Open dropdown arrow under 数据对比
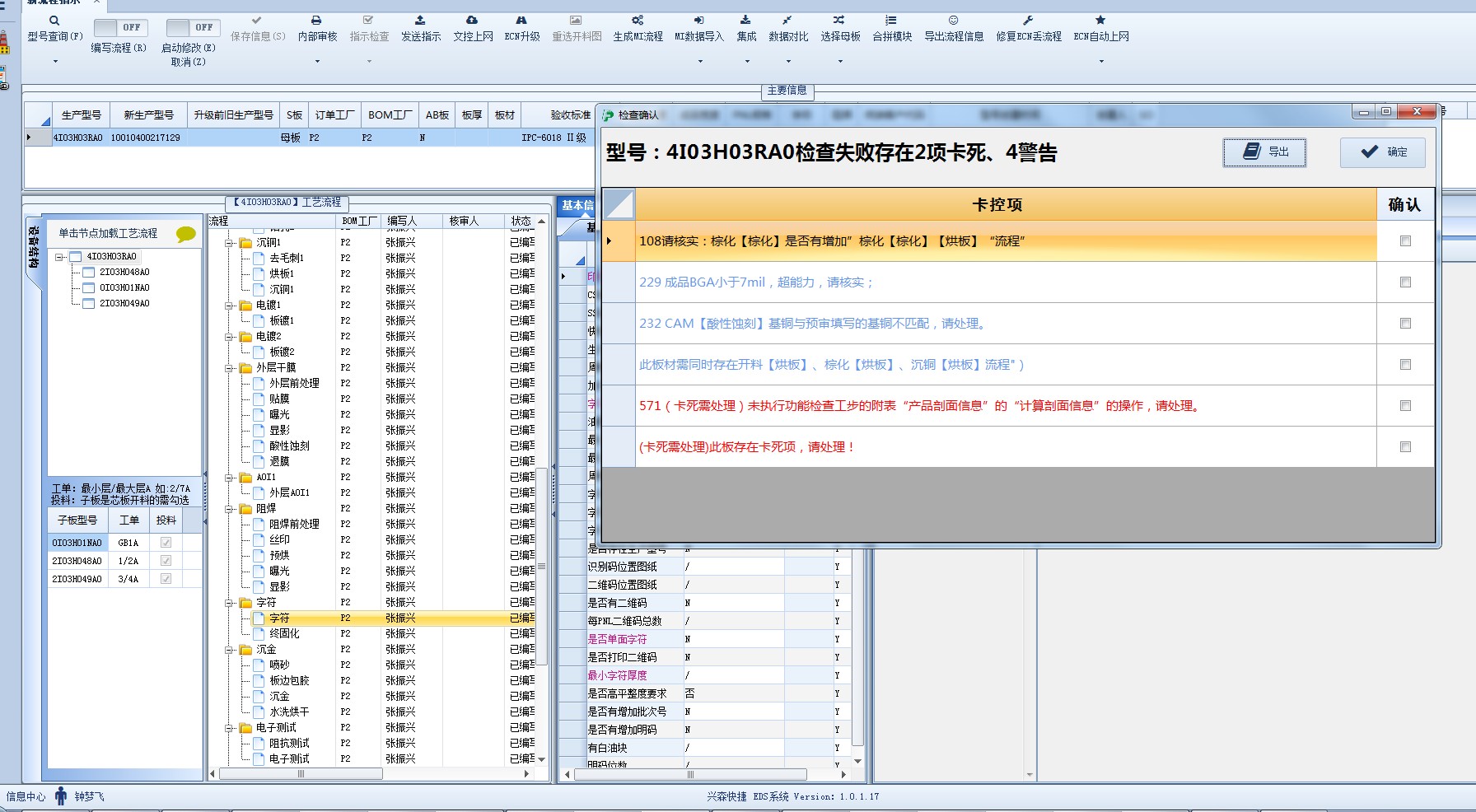This screenshot has height=812, width=1476. point(788,62)
